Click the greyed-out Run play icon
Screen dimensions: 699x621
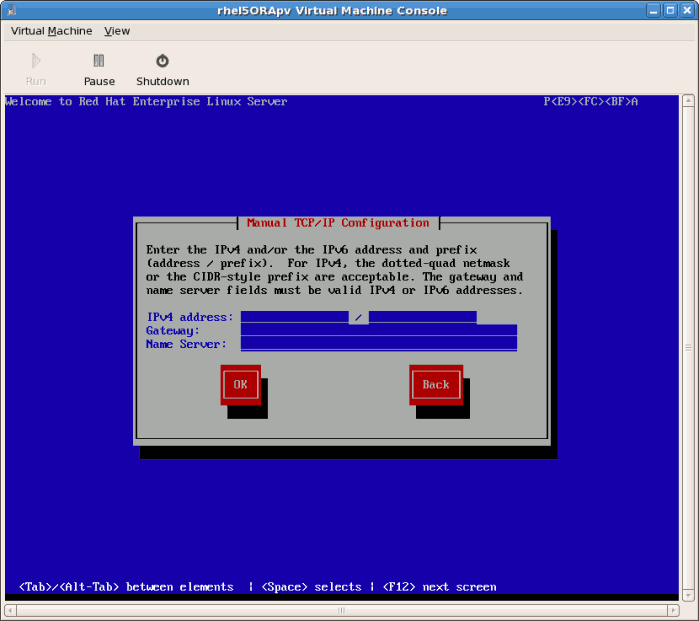(36, 61)
